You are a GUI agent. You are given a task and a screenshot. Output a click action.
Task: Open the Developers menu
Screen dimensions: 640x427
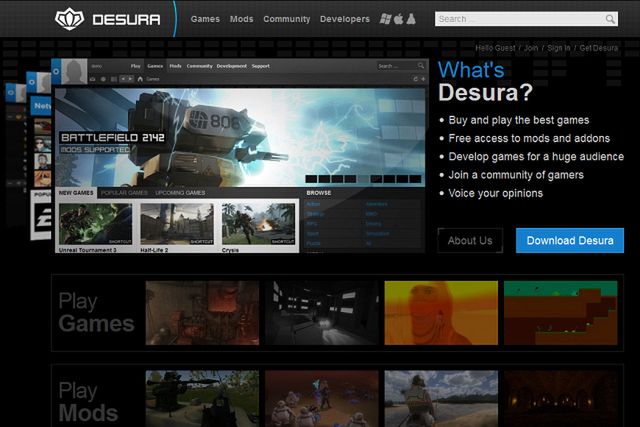click(345, 19)
